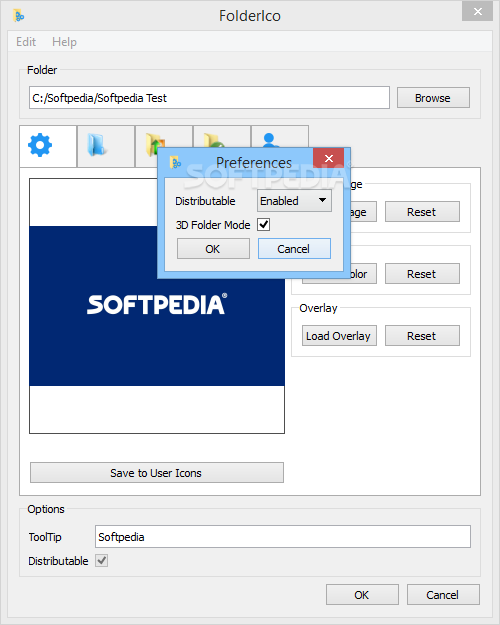This screenshot has height=625, width=500.
Task: Click the Preferences dialog title icon
Action: [x=175, y=162]
